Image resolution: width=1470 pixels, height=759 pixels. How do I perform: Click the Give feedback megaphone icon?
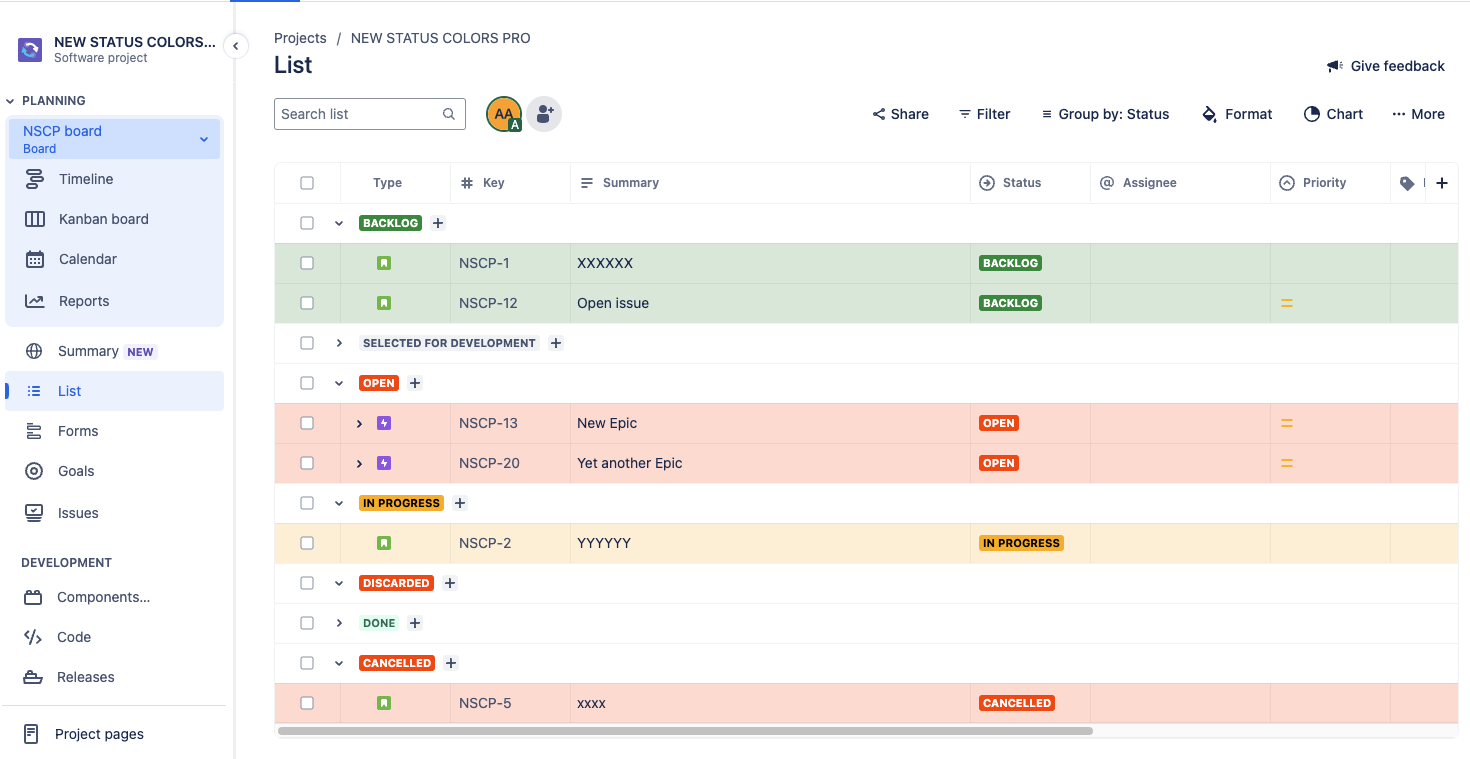click(x=1334, y=66)
